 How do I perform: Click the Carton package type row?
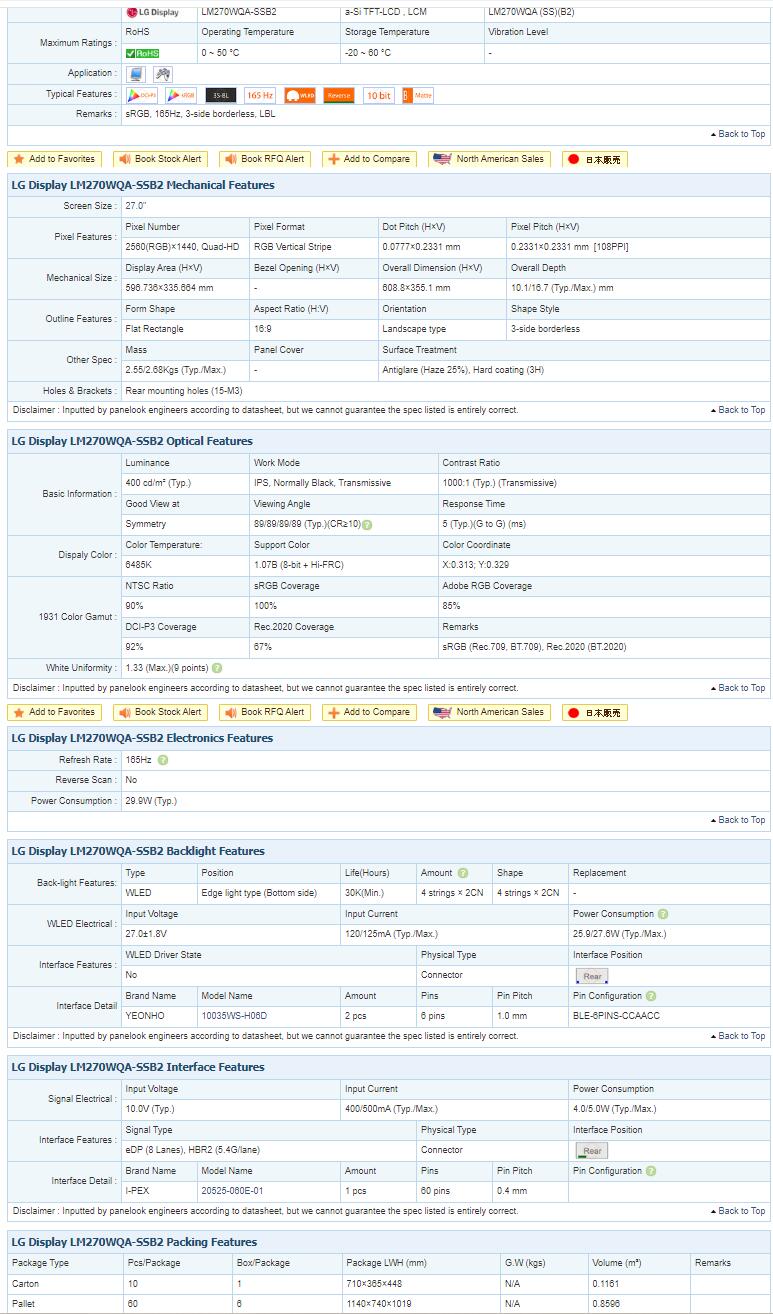387,1283
